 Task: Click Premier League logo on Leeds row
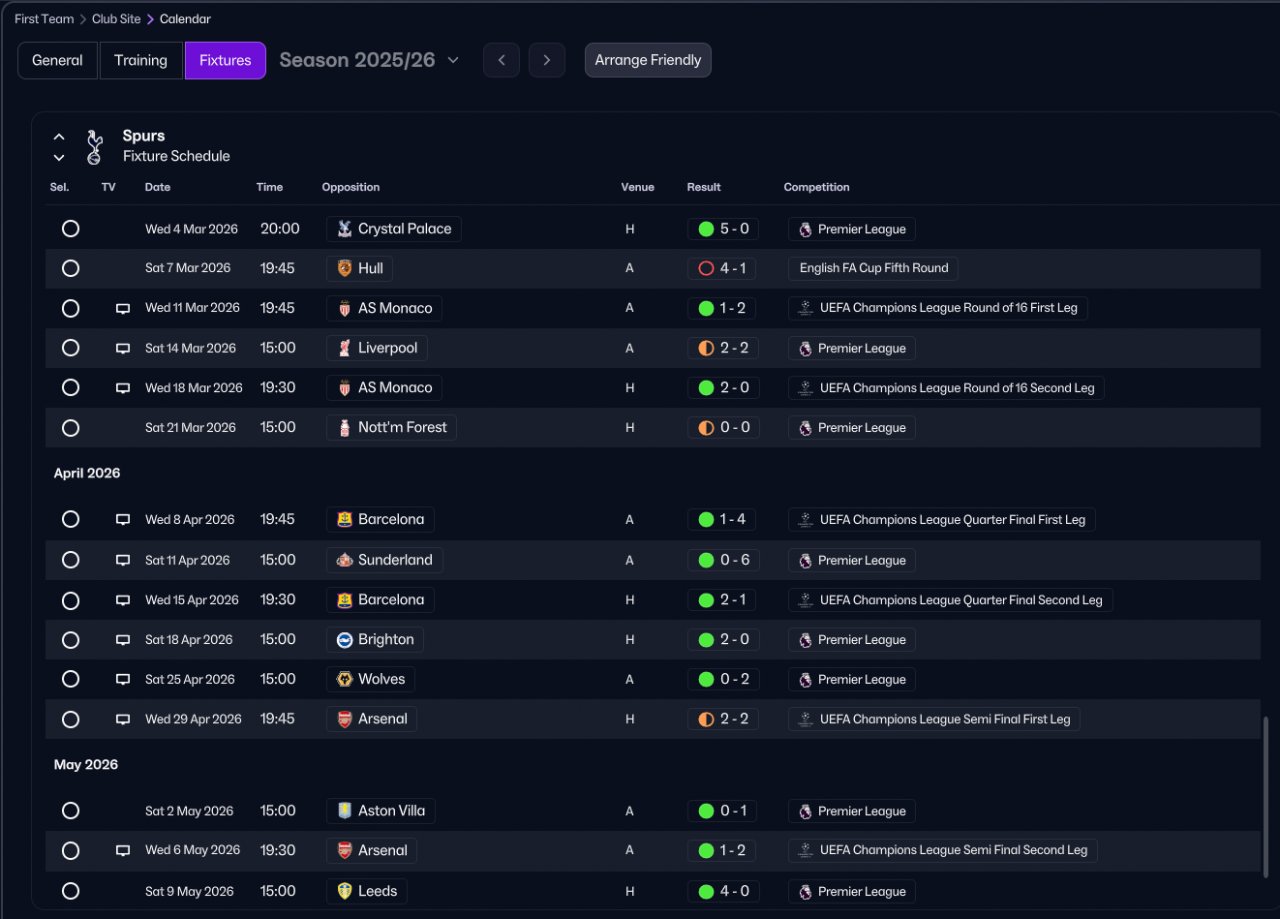pyautogui.click(x=805, y=892)
